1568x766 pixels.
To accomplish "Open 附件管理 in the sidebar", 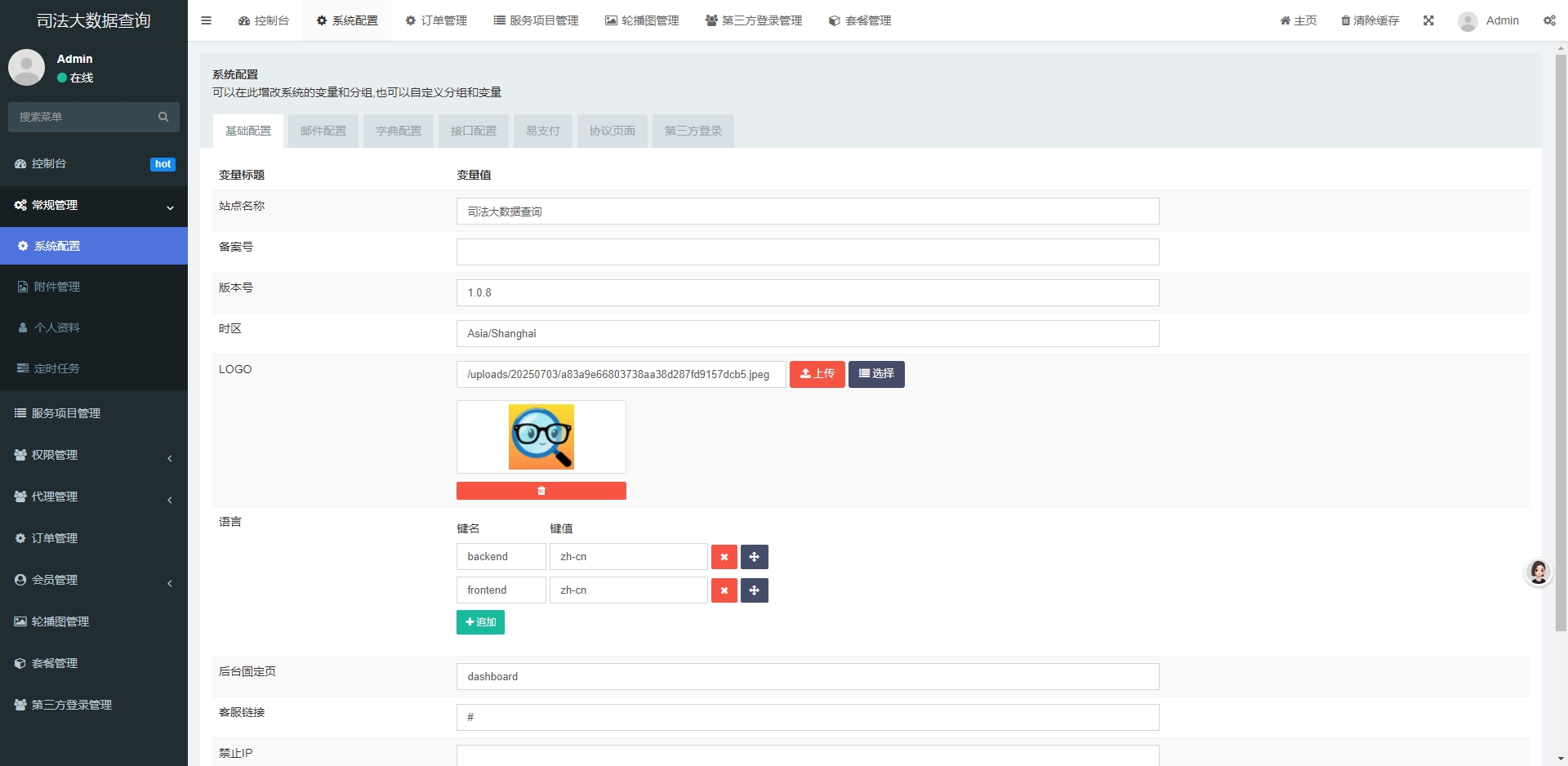I will pyautogui.click(x=94, y=287).
